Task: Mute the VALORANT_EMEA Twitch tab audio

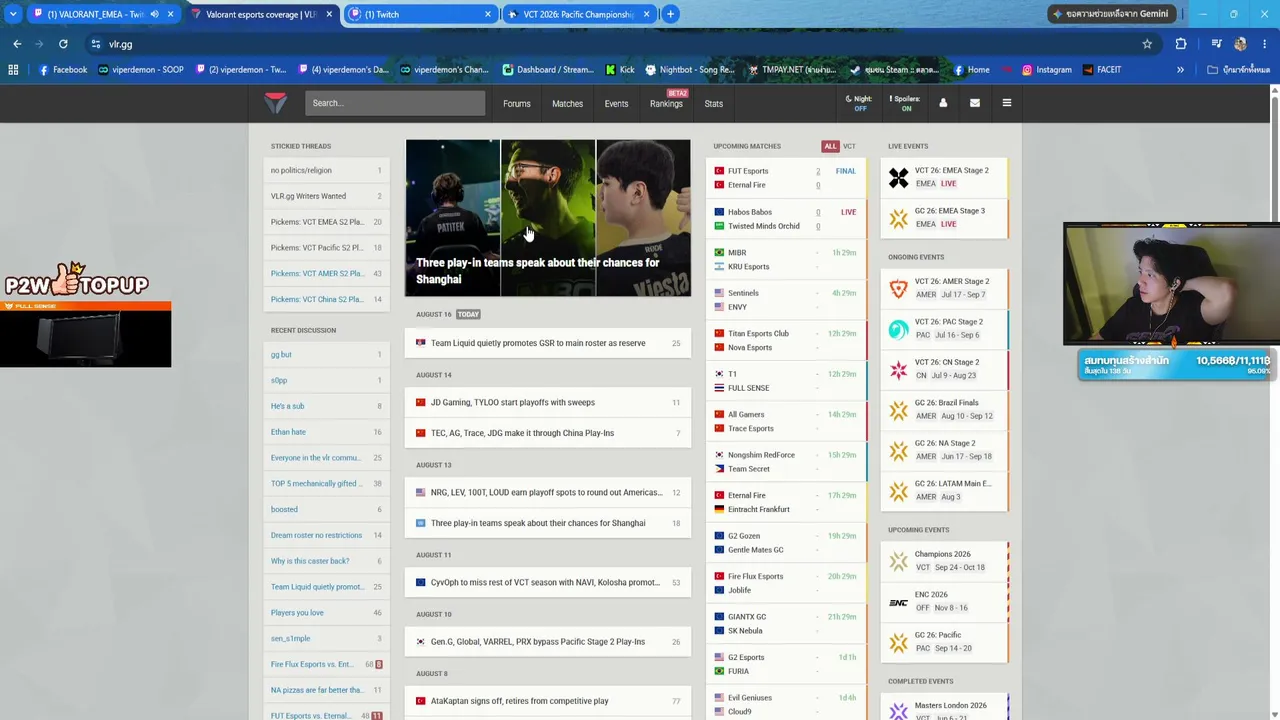Action: (154, 14)
